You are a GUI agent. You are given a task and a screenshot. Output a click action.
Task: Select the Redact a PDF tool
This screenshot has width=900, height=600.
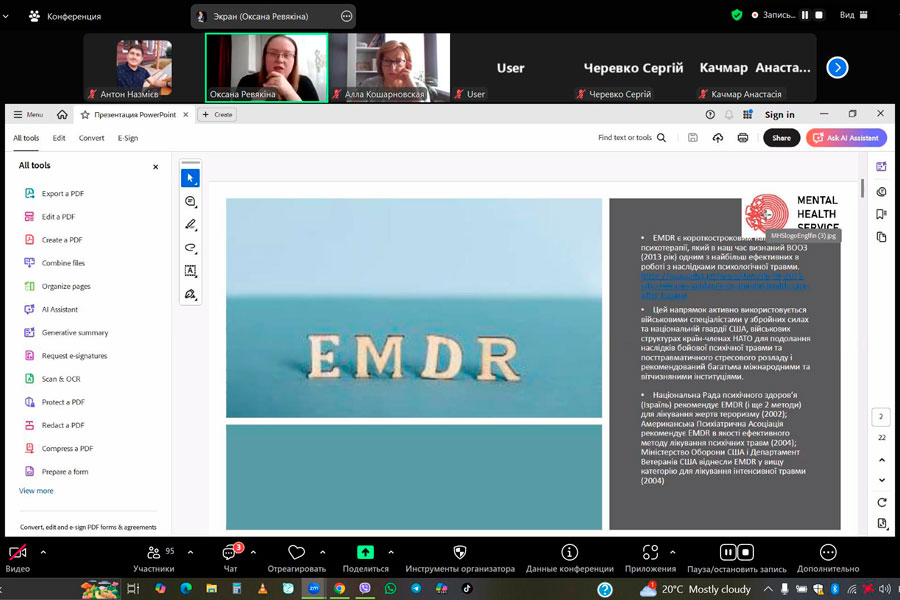click(62, 425)
